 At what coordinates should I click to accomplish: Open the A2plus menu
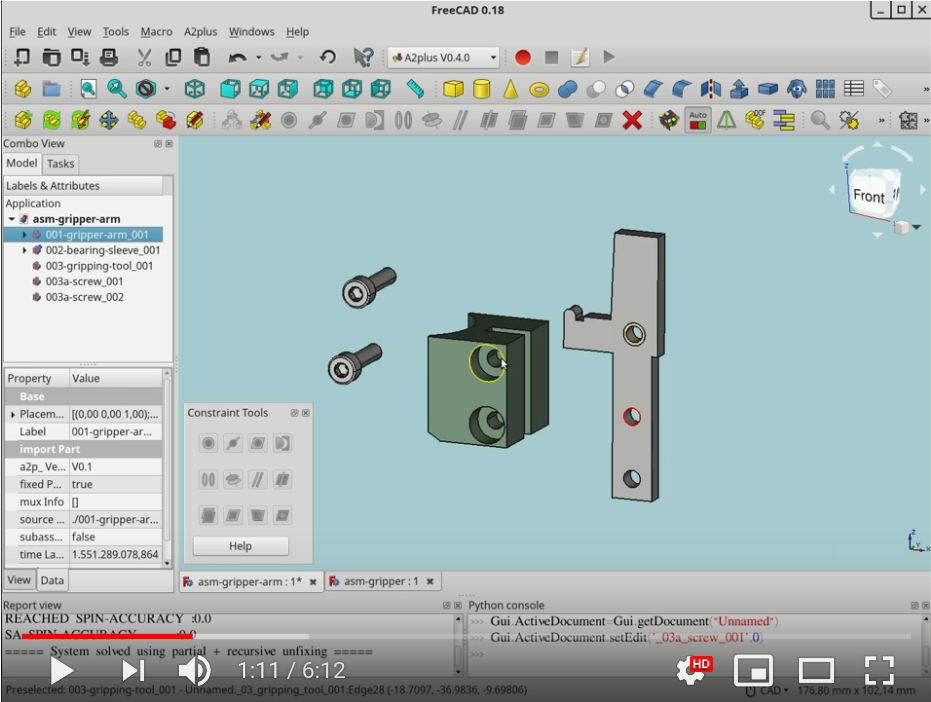(x=200, y=31)
